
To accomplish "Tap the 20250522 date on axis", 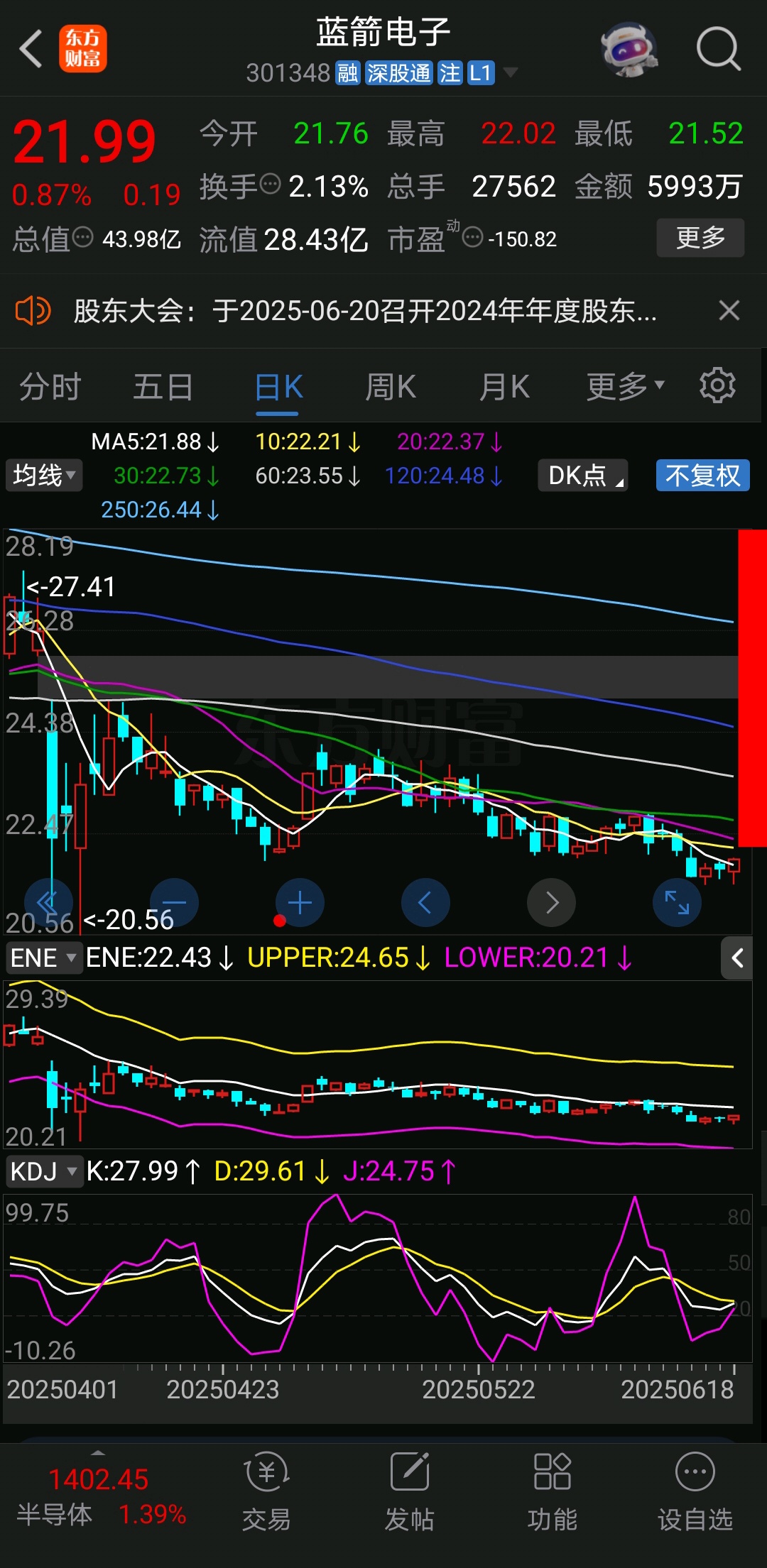I will tap(479, 1389).
